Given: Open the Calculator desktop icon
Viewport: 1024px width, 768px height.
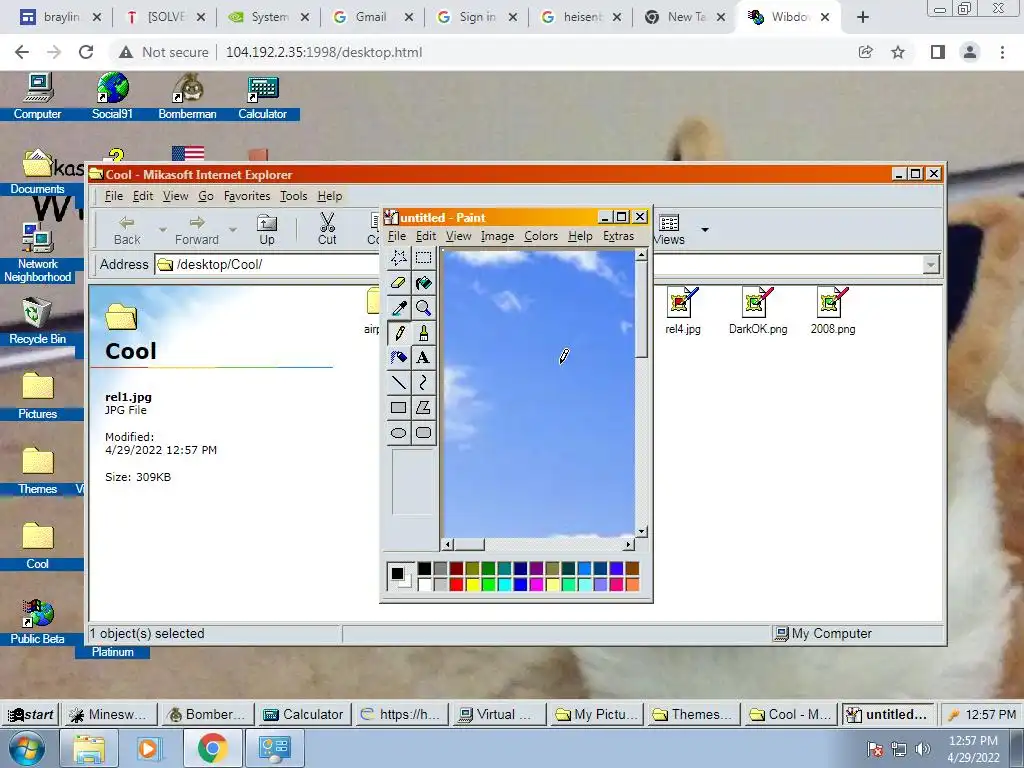Looking at the screenshot, I should coord(263,97).
